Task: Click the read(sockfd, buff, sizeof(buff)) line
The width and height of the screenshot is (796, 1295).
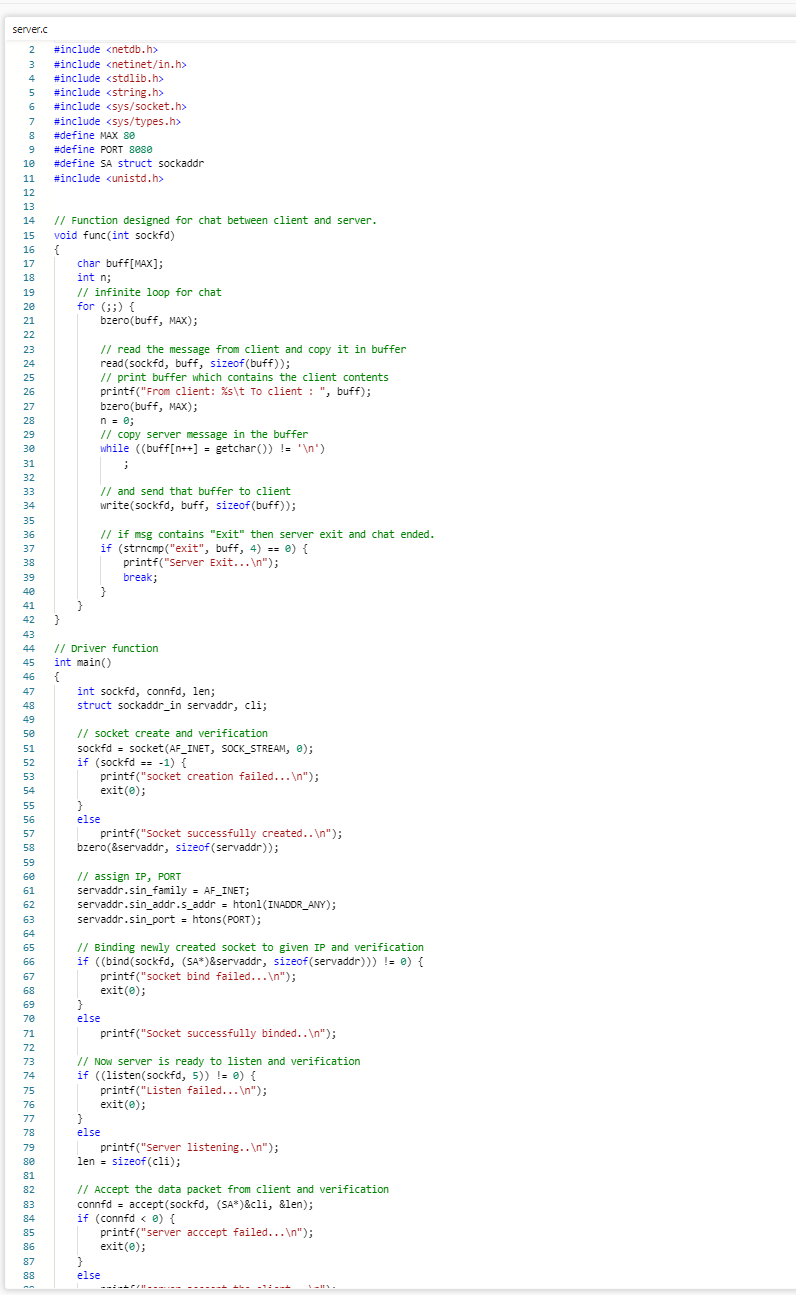Action: (x=195, y=363)
